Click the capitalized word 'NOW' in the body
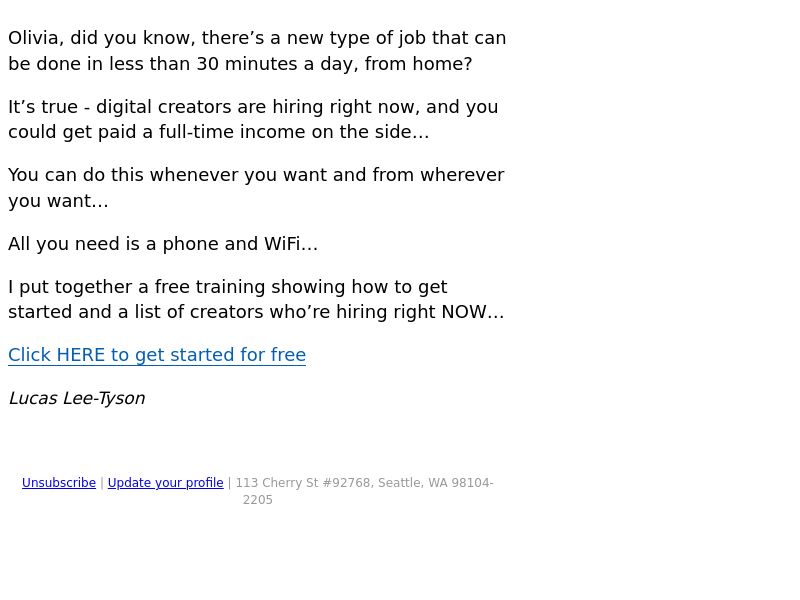The height and width of the screenshot is (600, 800). click(x=464, y=312)
